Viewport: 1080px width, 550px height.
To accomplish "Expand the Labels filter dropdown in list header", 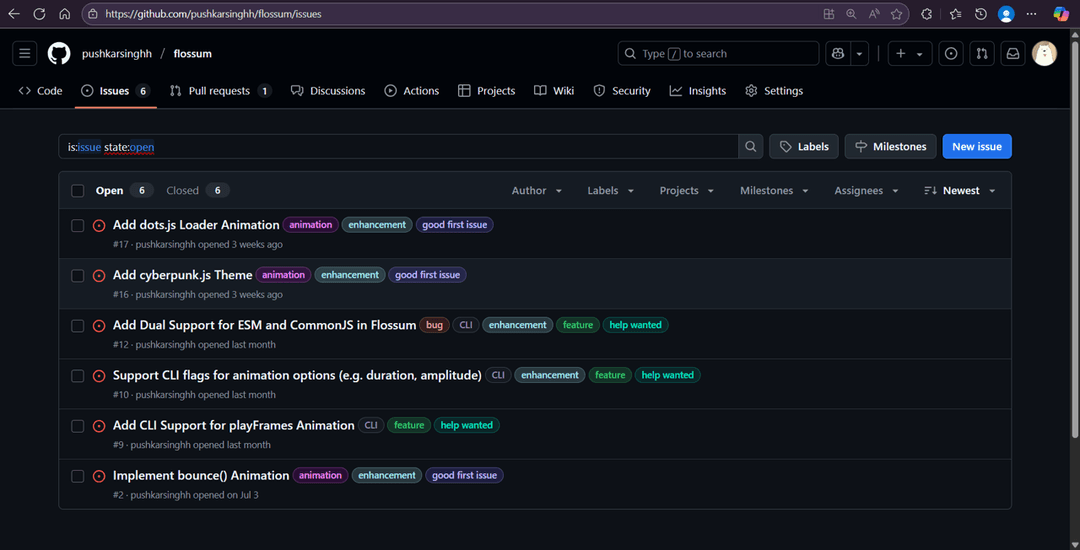I will click(611, 191).
